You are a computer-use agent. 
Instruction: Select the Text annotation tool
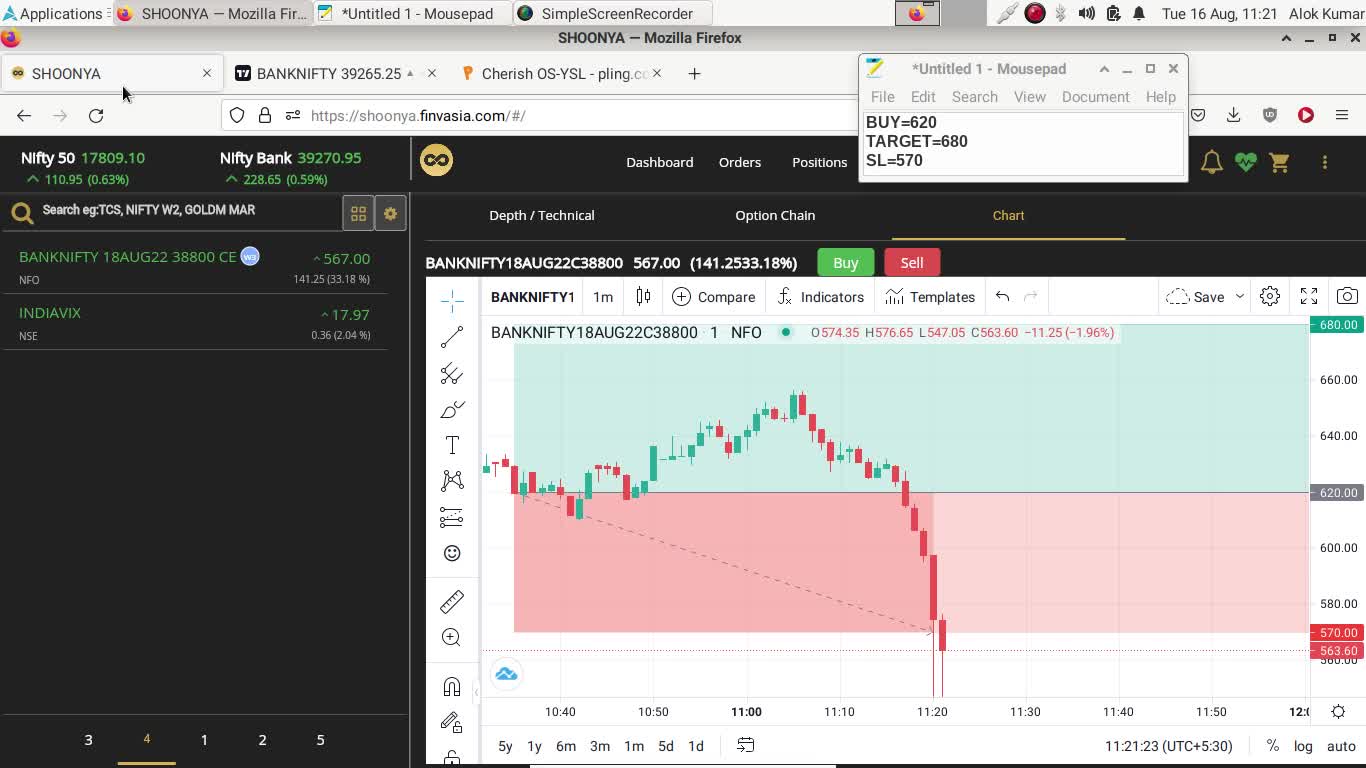click(x=452, y=446)
